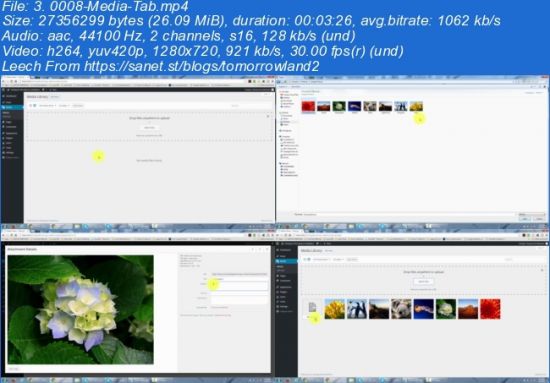This screenshot has height=383, width=550.
Task: Open Dashboard in bottom-right frame sidebar
Action: click(x=285, y=250)
